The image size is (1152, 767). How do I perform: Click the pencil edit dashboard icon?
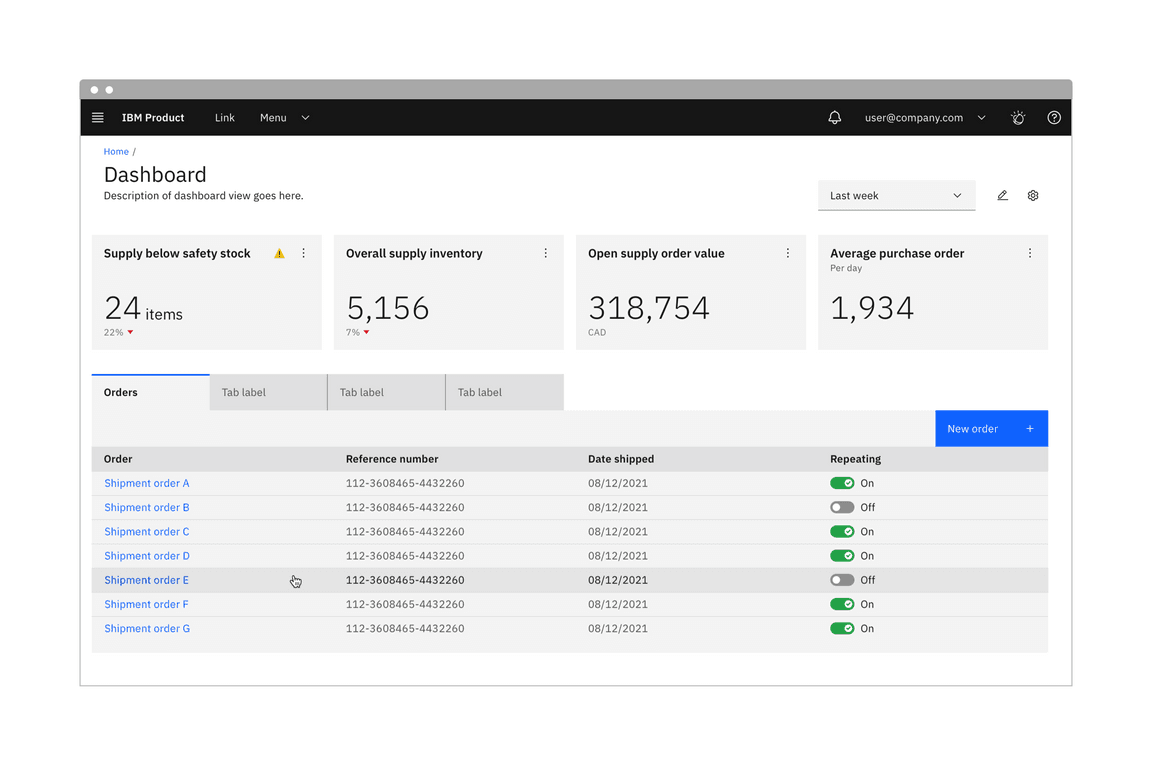coord(1002,196)
